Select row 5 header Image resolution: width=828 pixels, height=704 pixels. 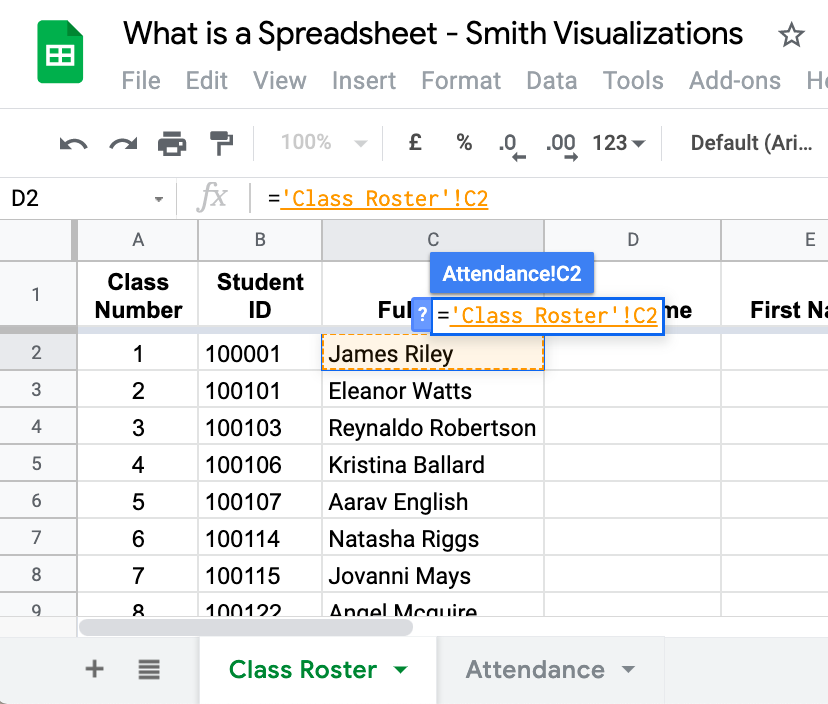pos(36,463)
